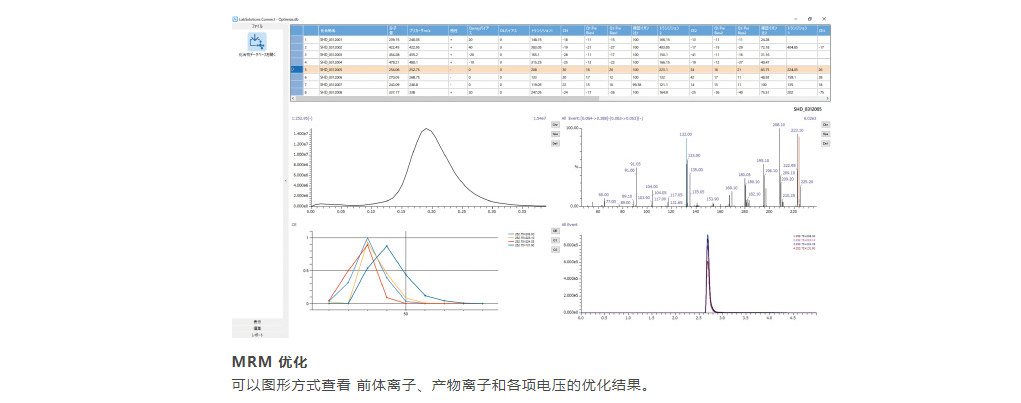Switch to the 表示 section at the bottom left
The image size is (1021, 403).
[258, 322]
